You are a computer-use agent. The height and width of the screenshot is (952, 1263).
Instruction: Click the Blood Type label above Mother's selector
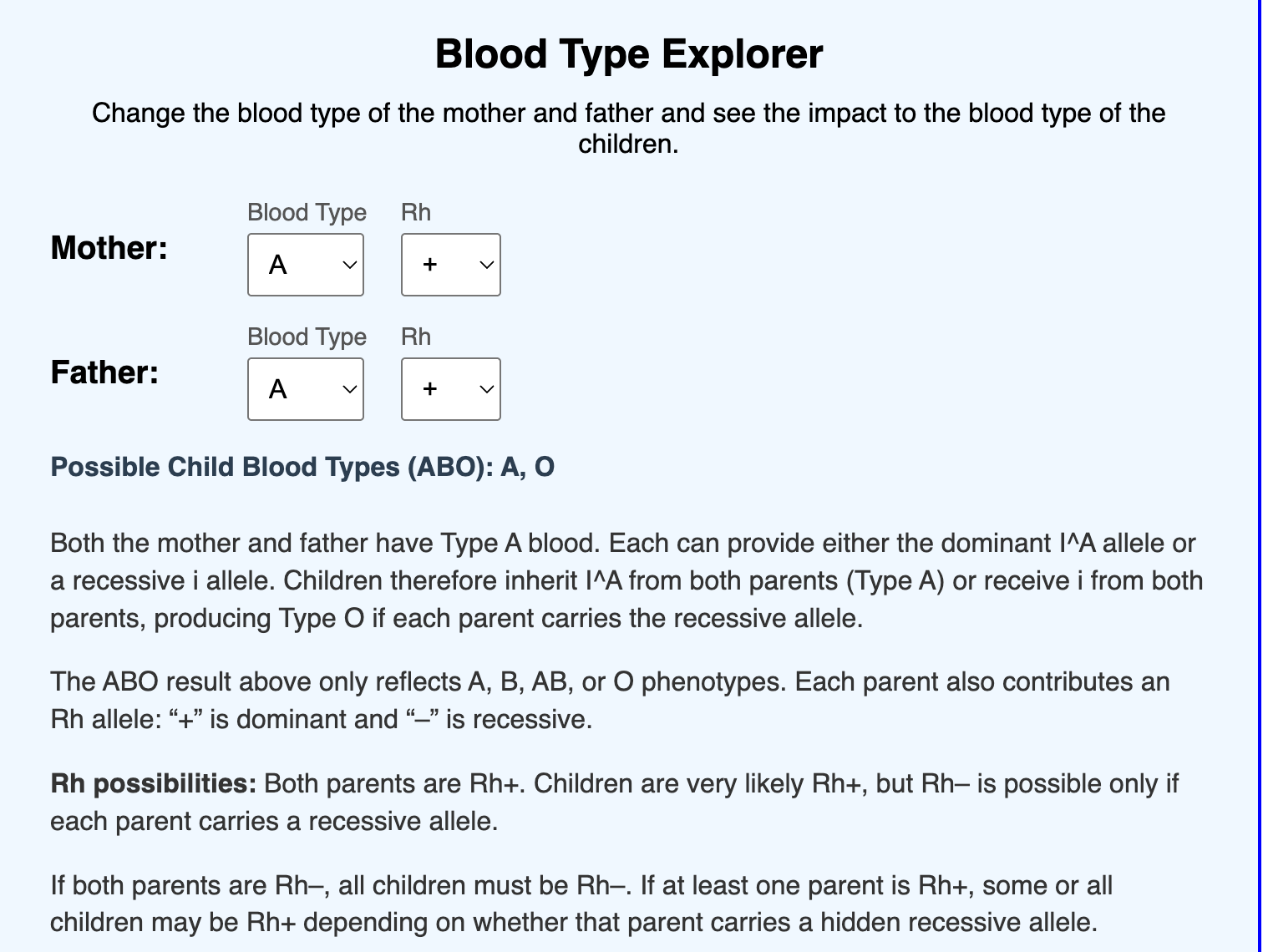[307, 212]
